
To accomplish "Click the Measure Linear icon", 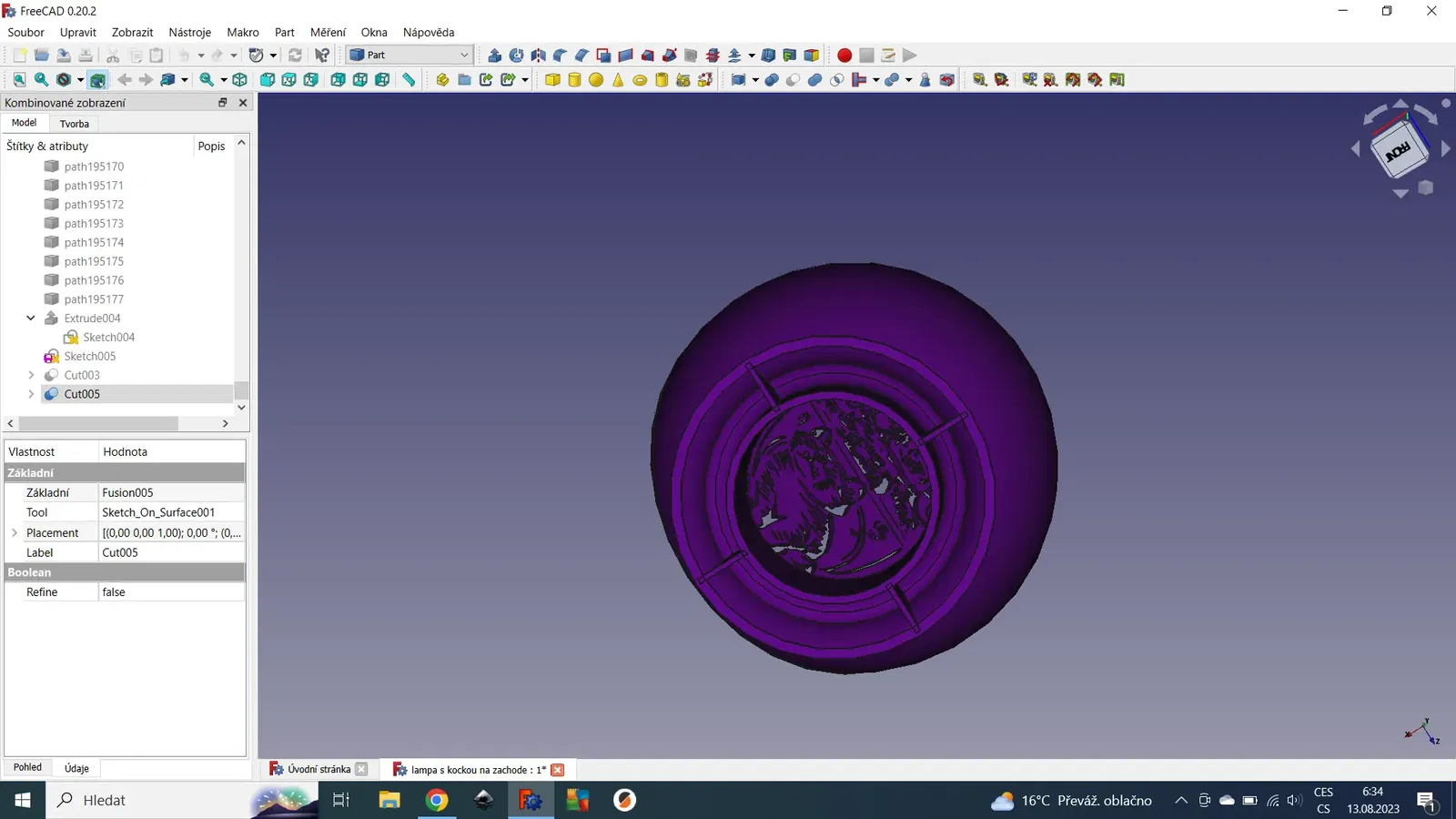I will pos(979,80).
